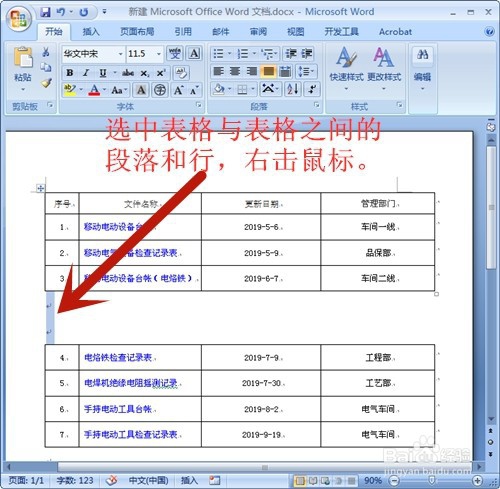
Task: Open Quick Styles gallery
Action: pyautogui.click(x=346, y=69)
